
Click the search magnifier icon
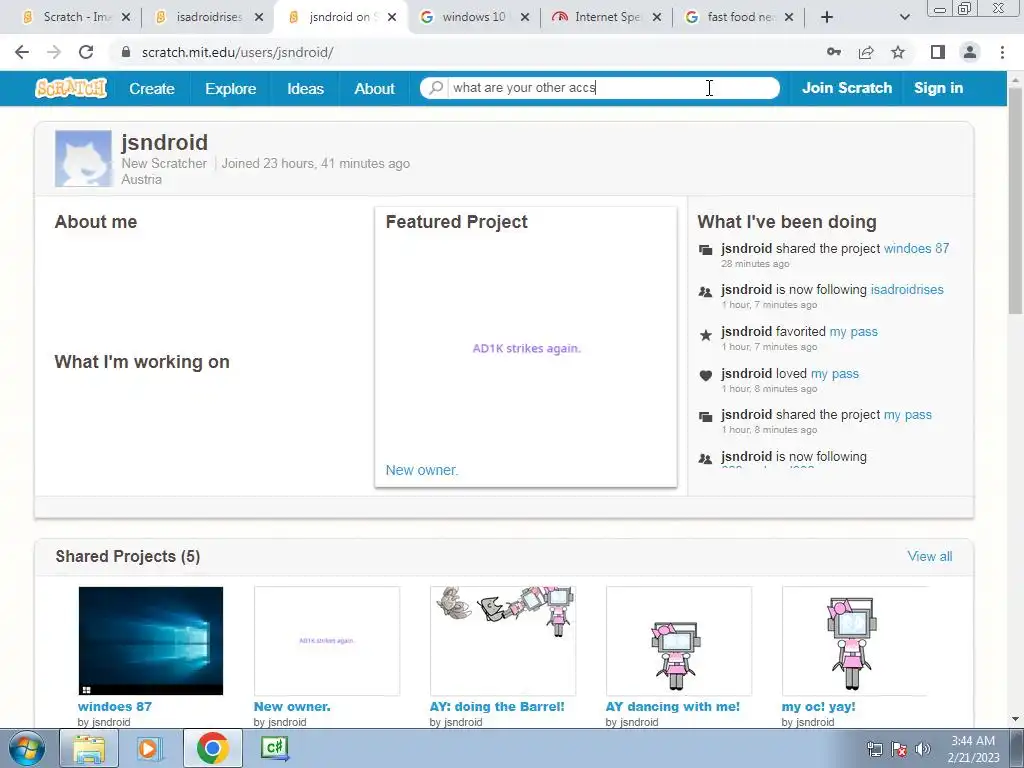pyautogui.click(x=436, y=88)
